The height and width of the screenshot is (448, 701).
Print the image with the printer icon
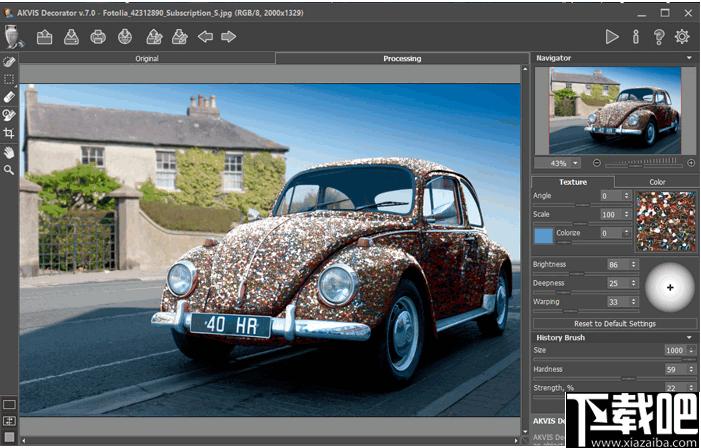(x=98, y=37)
